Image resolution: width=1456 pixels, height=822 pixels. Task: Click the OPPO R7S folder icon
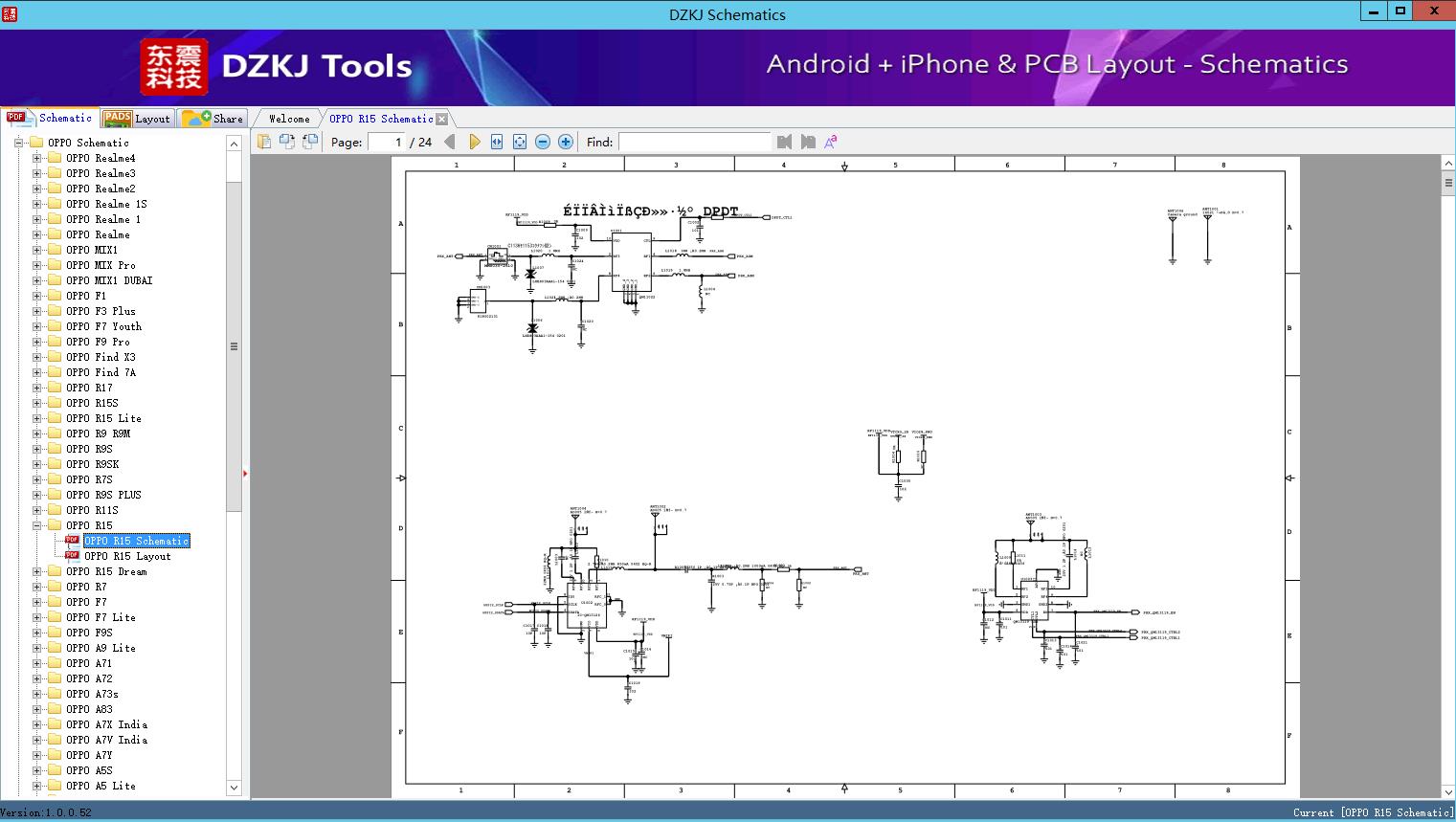click(55, 479)
